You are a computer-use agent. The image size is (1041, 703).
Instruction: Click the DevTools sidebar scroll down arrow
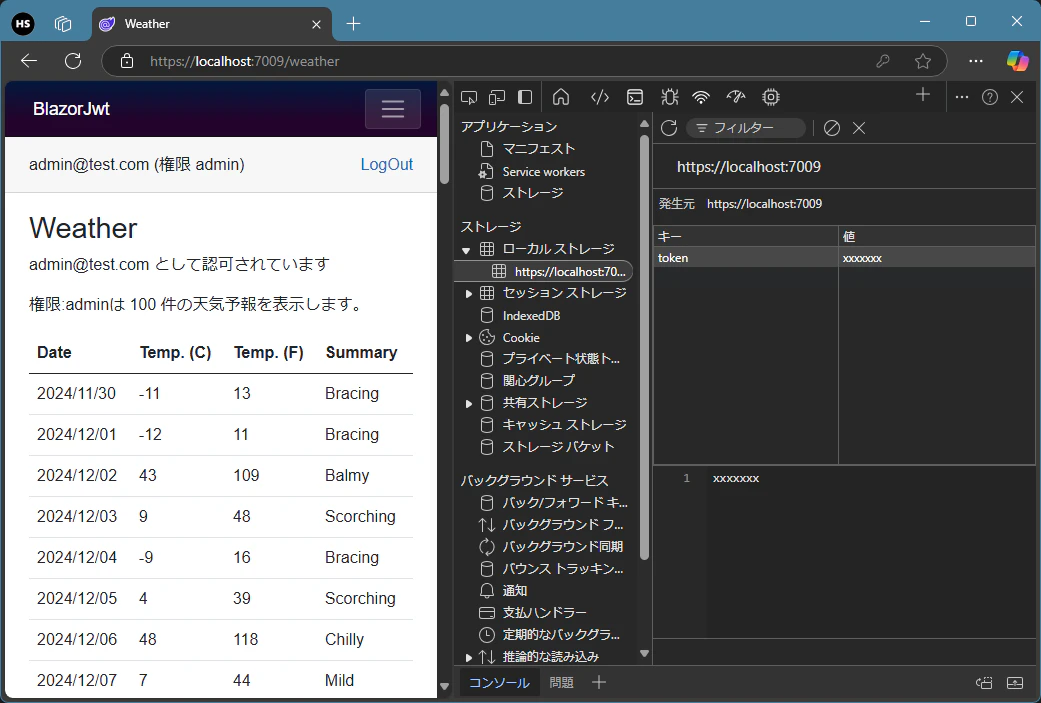coord(644,653)
